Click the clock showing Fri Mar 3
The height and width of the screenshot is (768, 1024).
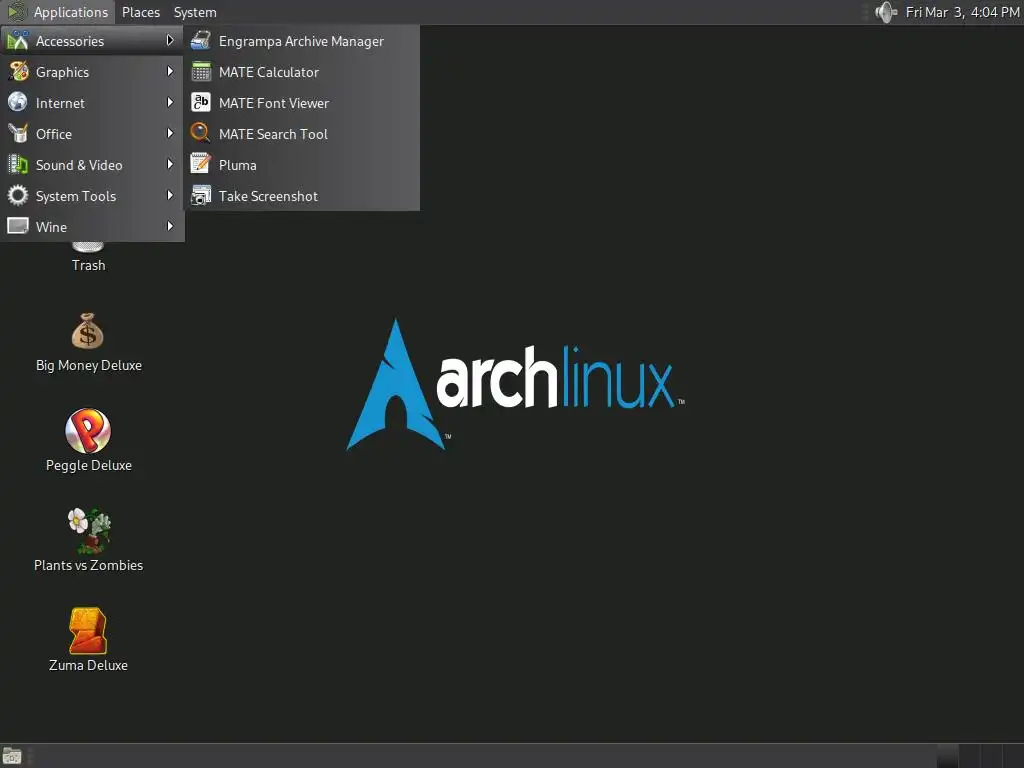963,12
